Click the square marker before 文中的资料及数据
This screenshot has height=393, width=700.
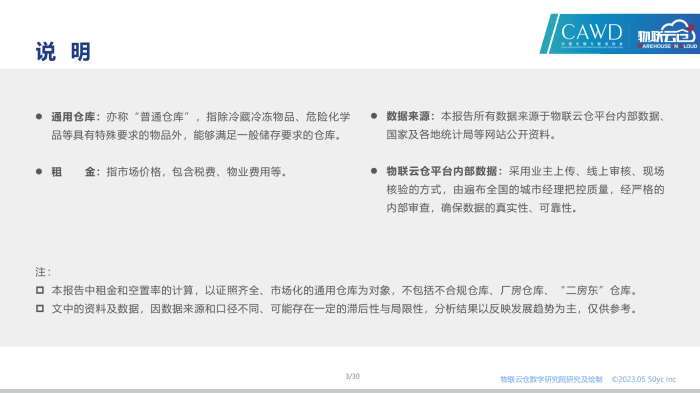click(40, 309)
